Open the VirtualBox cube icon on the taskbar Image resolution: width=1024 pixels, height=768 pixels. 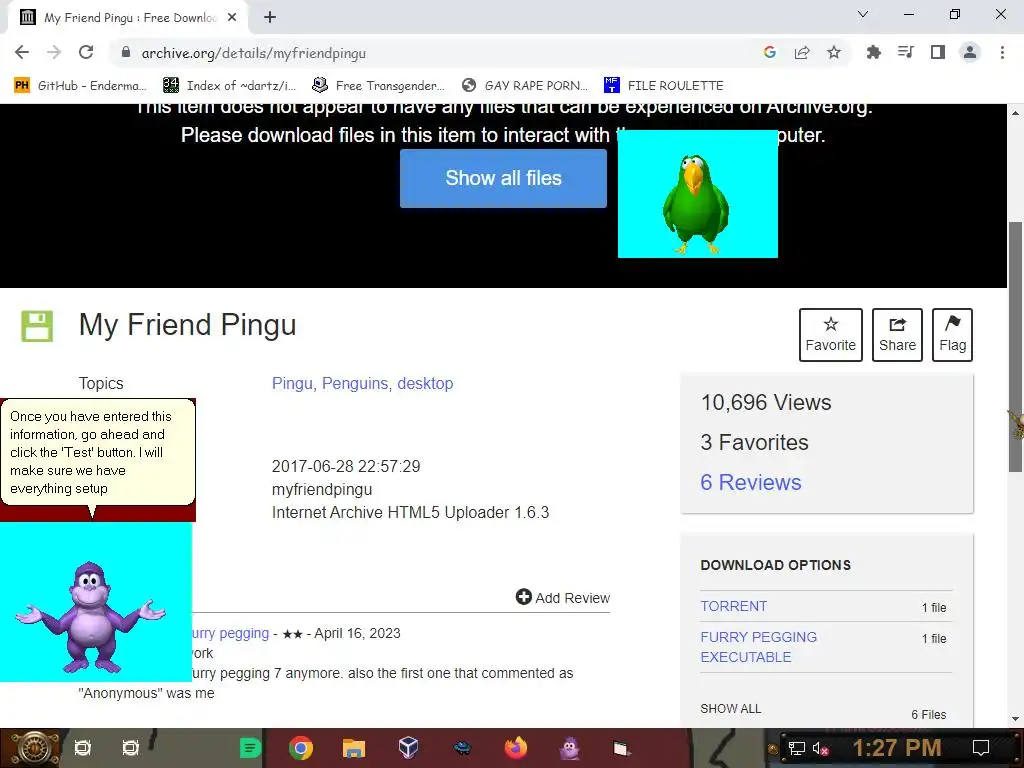click(x=408, y=748)
